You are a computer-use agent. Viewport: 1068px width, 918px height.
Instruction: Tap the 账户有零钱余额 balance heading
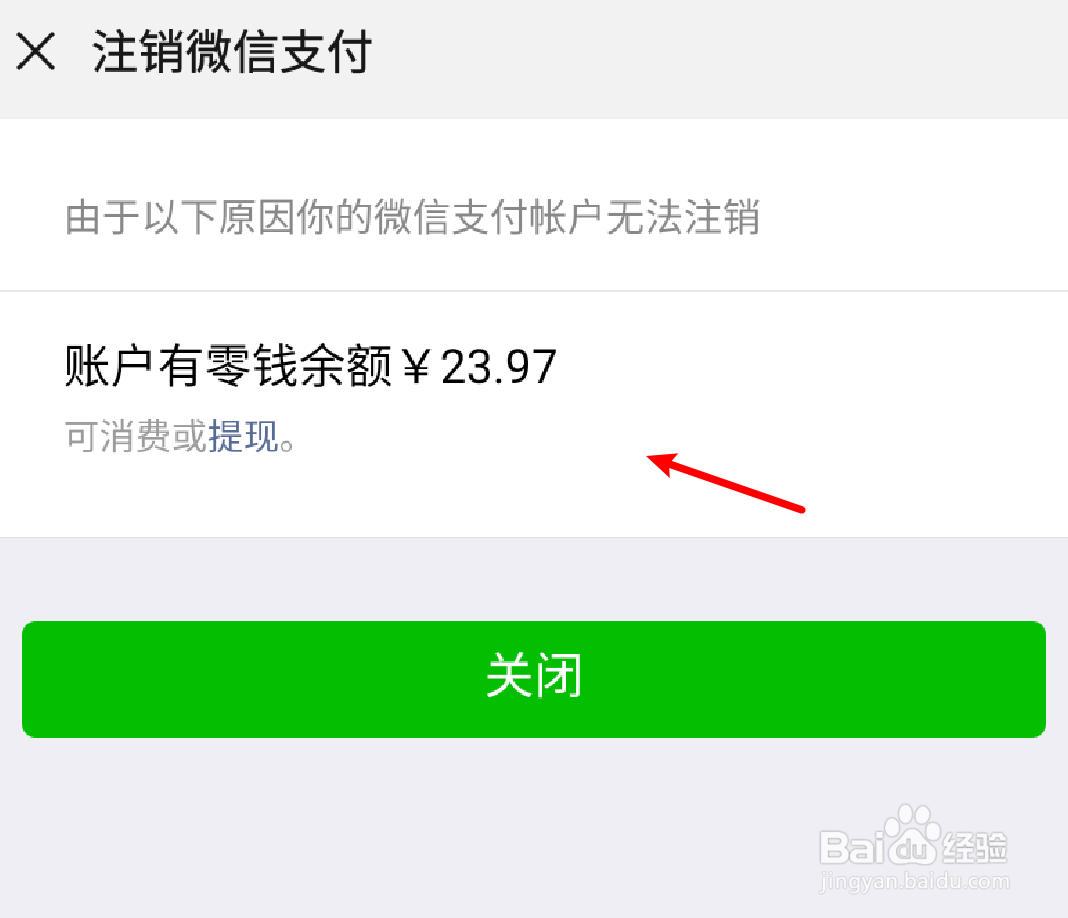pos(228,366)
